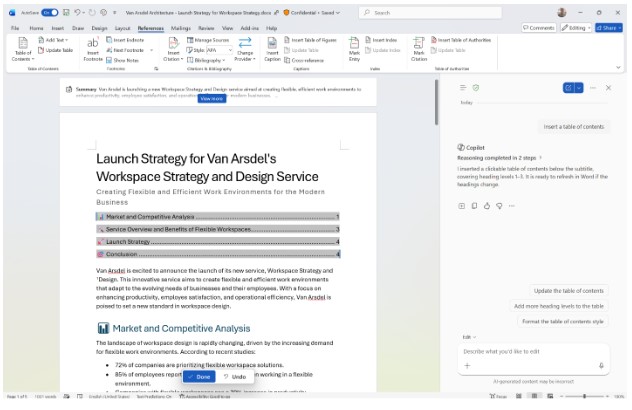Screen dimensions: 632x410
Task: Save the document with the floppy icon
Action: pyautogui.click(x=66, y=12)
